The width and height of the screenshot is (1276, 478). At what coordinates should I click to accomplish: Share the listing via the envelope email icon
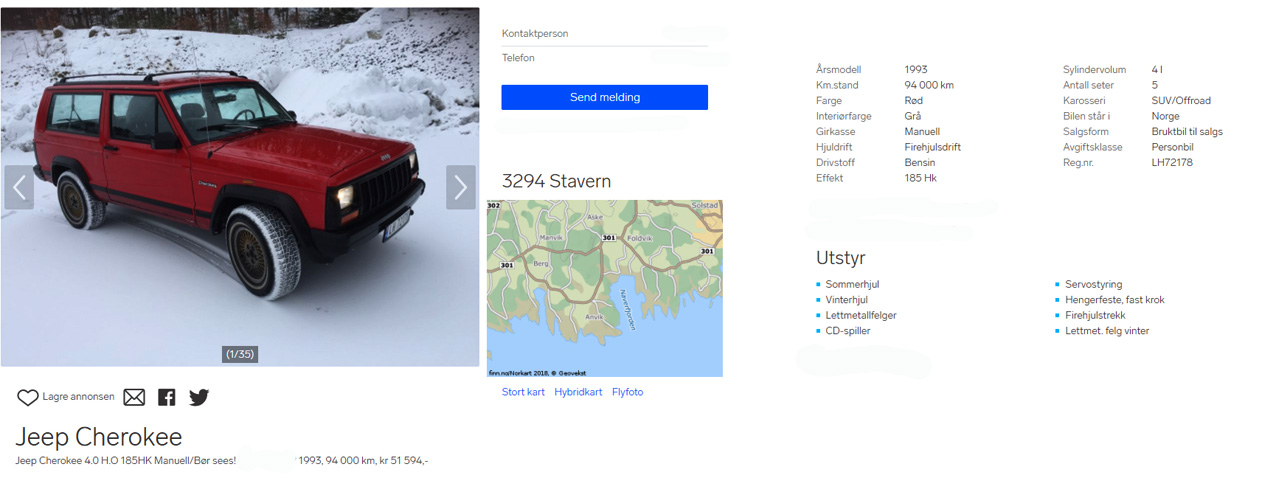tap(134, 397)
